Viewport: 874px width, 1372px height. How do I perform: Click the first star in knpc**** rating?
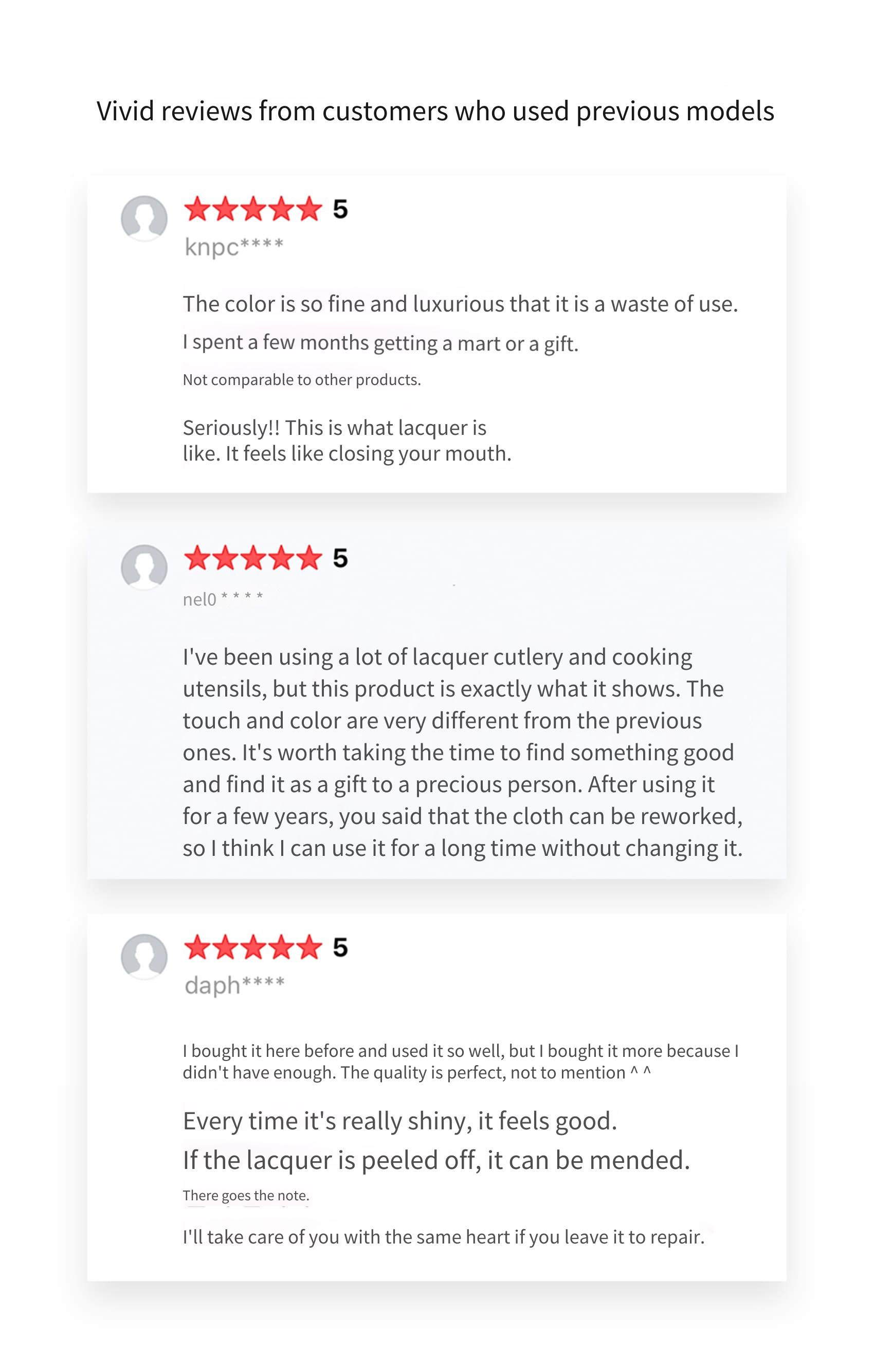198,209
